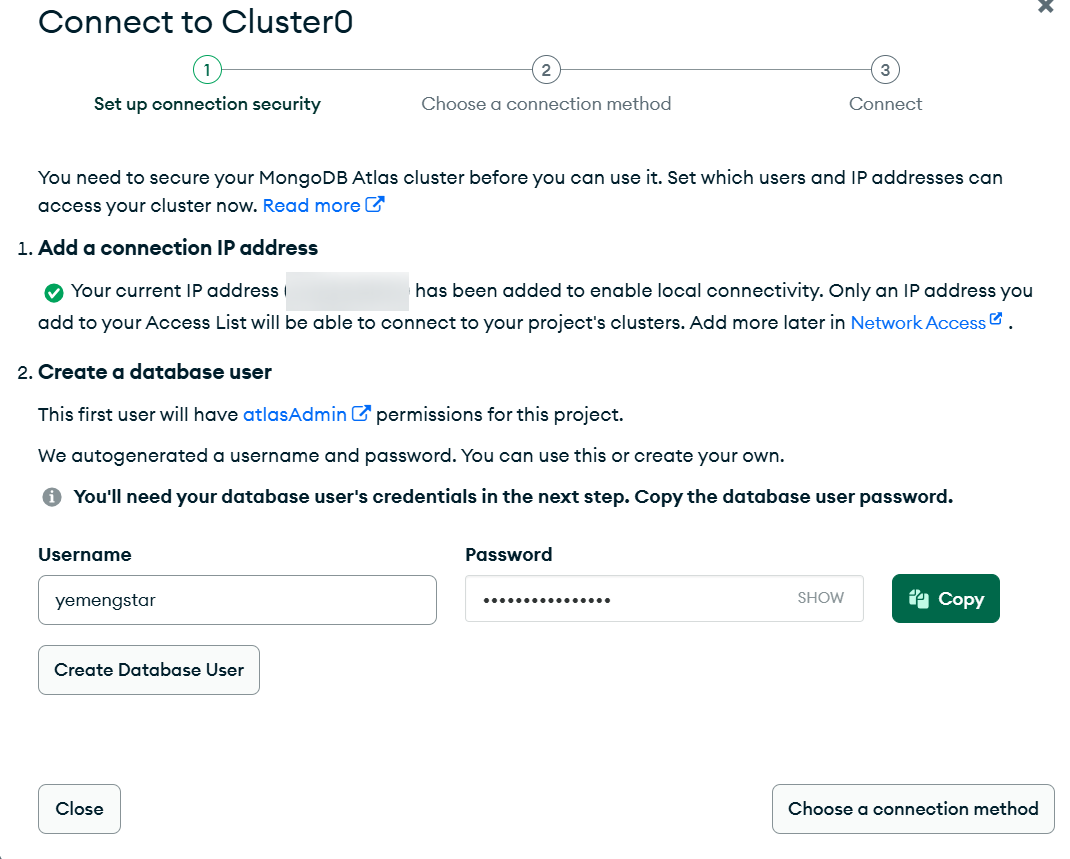Screen dimensions: 1070x859
Task: Select 'Choose a connection method' step label
Action: click(546, 104)
